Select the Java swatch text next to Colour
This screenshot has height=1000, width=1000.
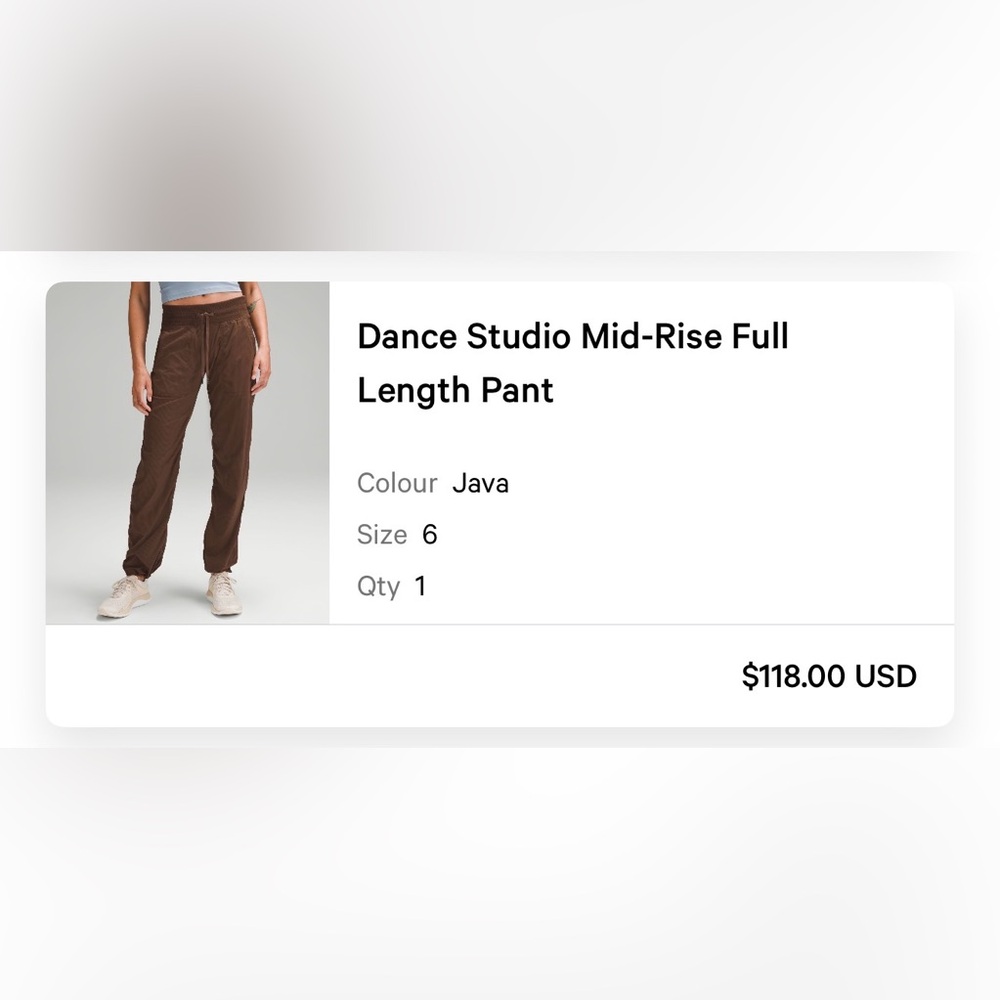[481, 483]
